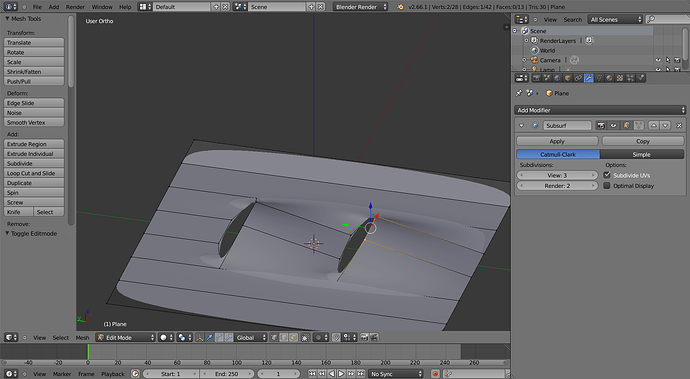Collapse the Mesh Tools panel header
The image size is (690, 379).
pos(23,18)
